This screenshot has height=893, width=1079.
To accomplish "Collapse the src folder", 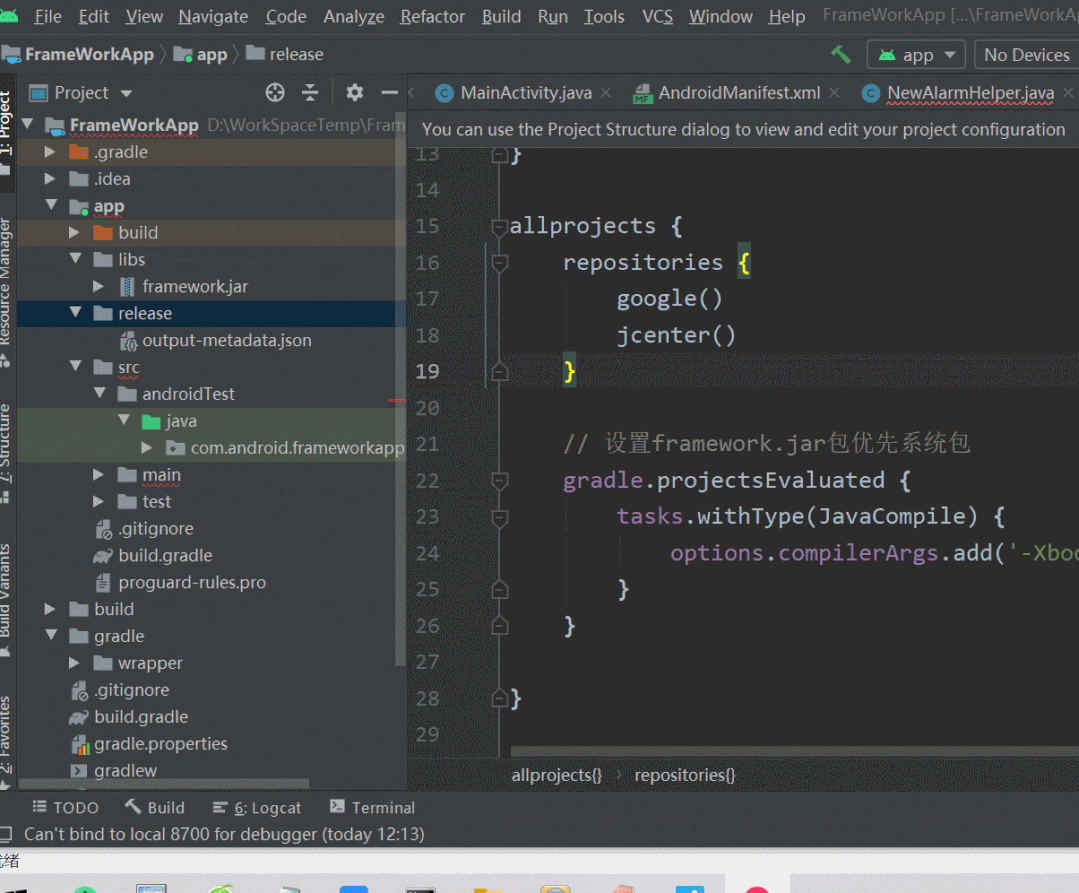I will point(76,366).
